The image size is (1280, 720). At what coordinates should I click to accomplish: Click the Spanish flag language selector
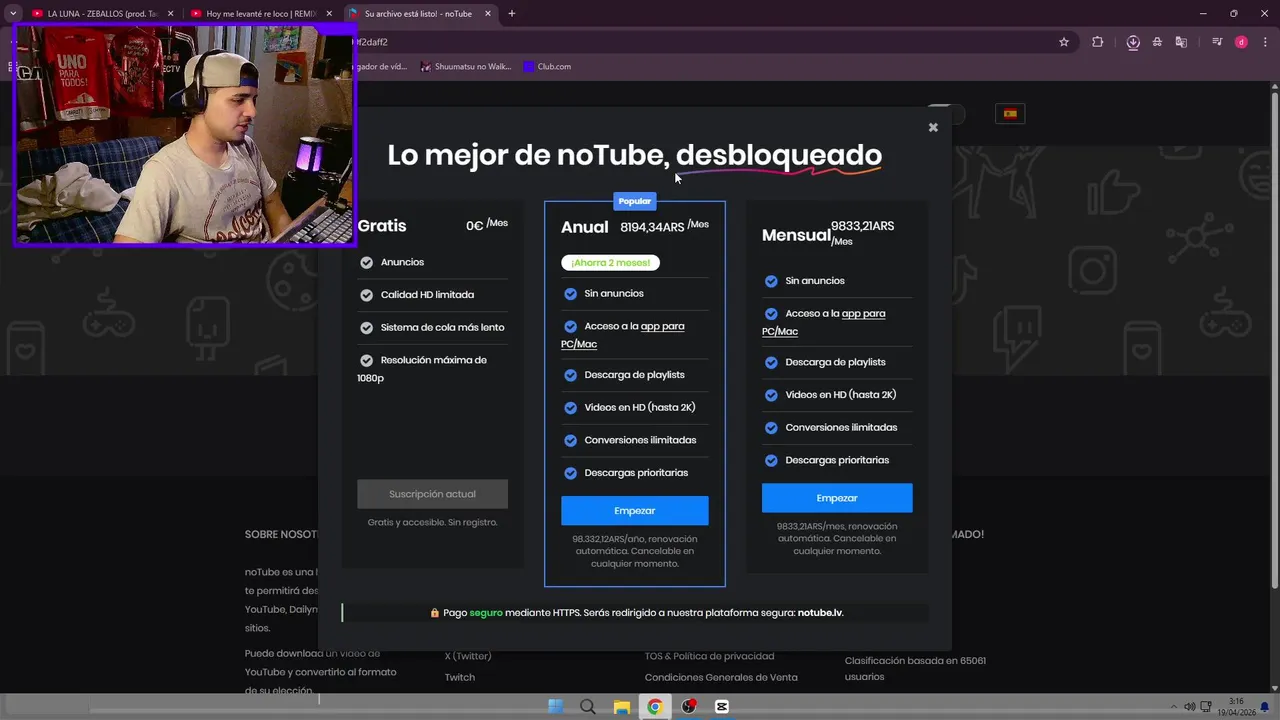1010,114
